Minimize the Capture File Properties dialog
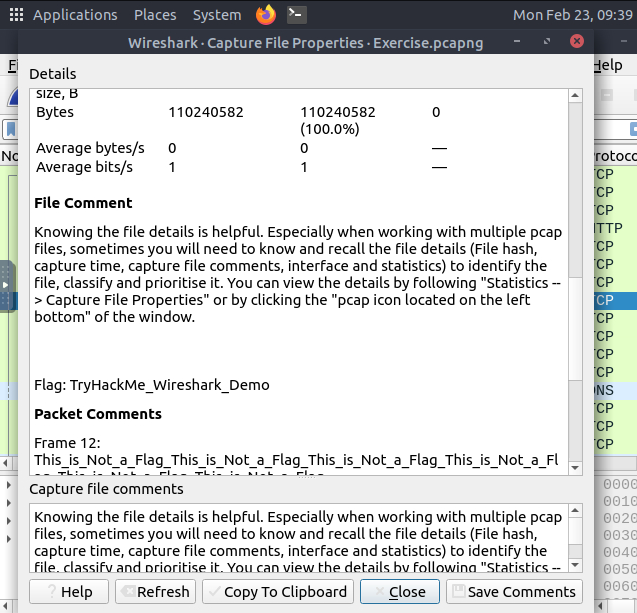 click(517, 41)
